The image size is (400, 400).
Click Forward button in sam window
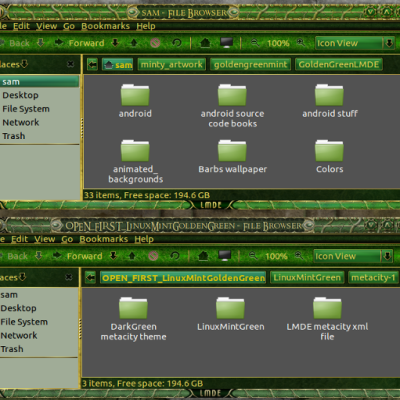[x=80, y=43]
